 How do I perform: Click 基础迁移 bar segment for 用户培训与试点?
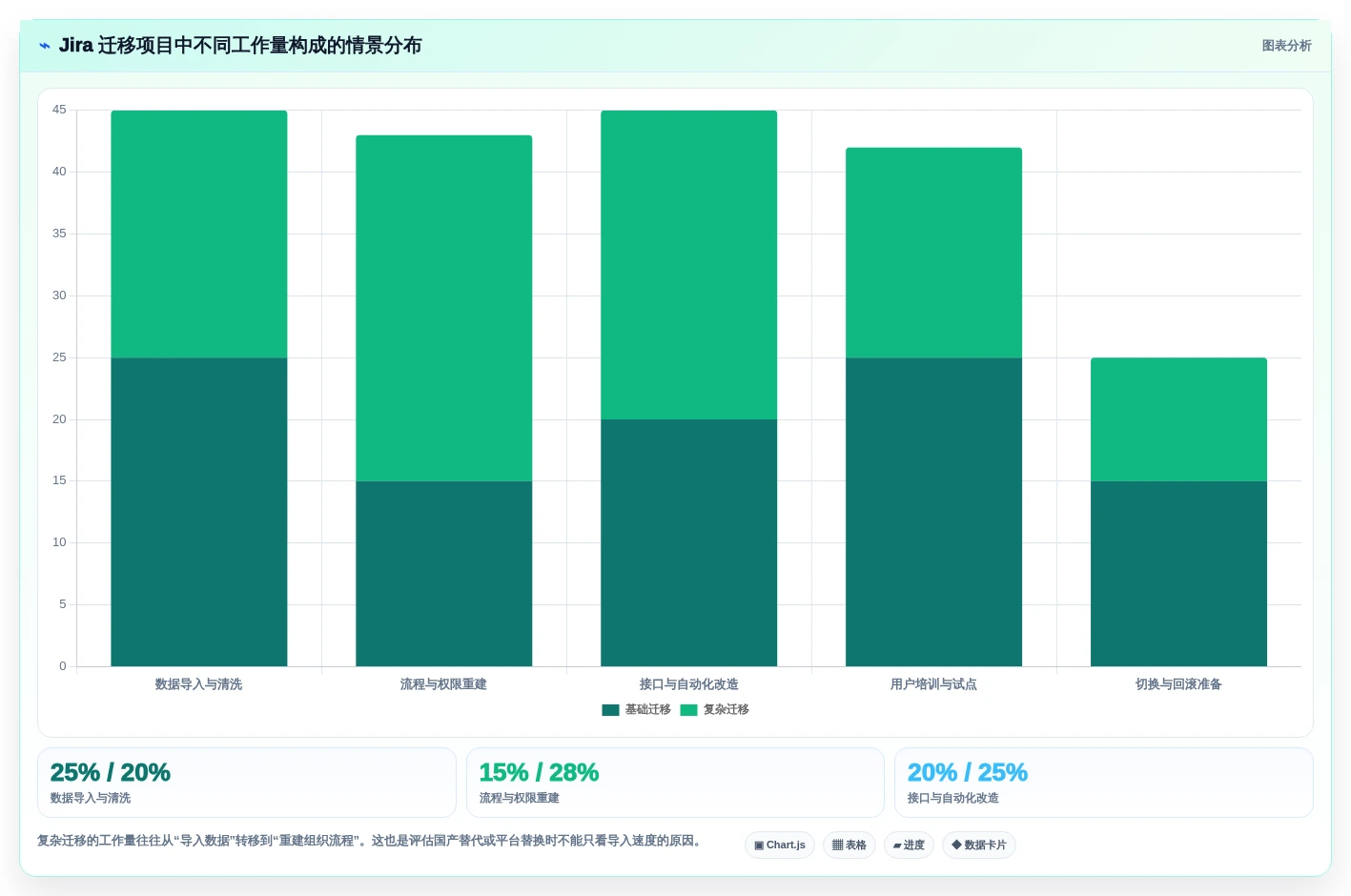pyautogui.click(x=934, y=512)
